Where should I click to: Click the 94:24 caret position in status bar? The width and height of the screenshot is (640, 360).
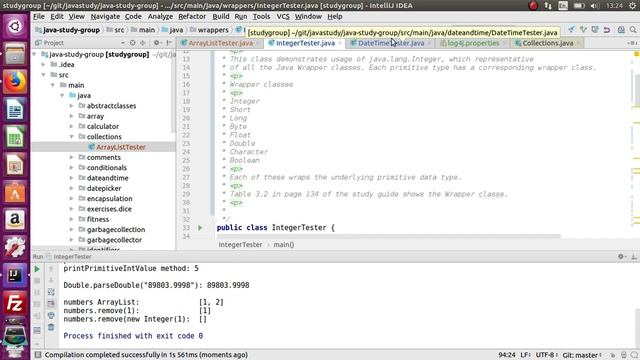pos(507,355)
